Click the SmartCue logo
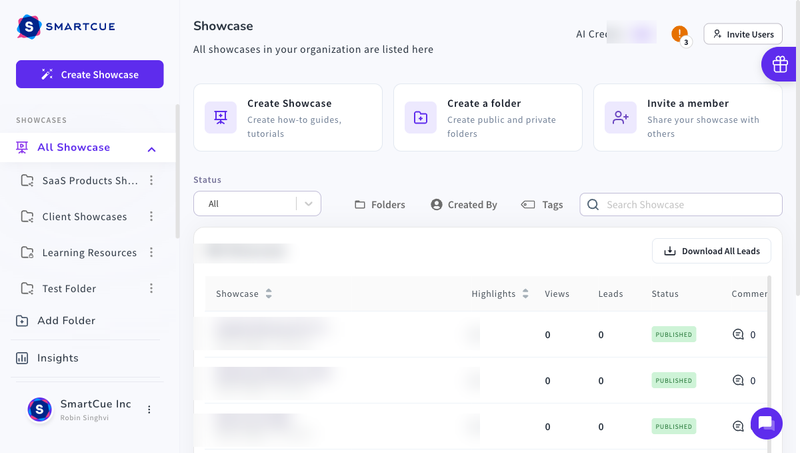The image size is (800, 453). coord(66,27)
